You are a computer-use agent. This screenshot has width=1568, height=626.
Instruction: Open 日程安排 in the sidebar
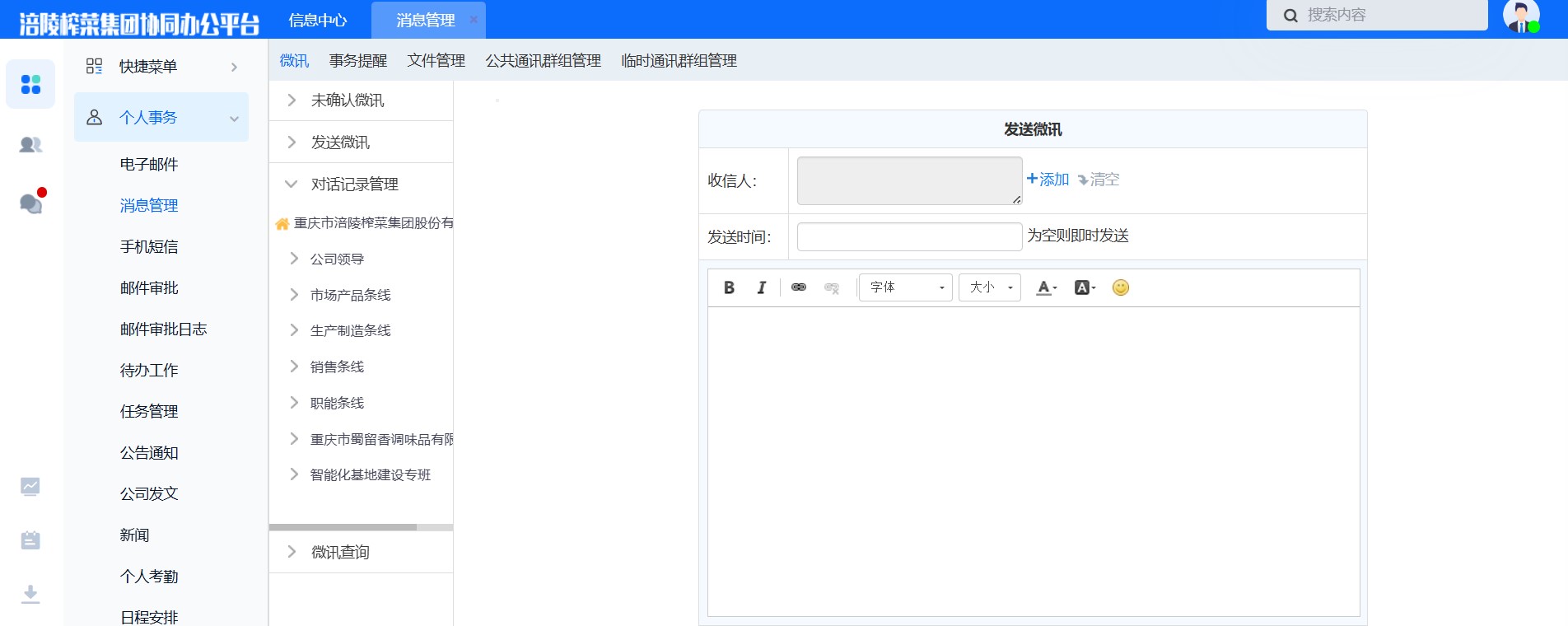click(149, 617)
